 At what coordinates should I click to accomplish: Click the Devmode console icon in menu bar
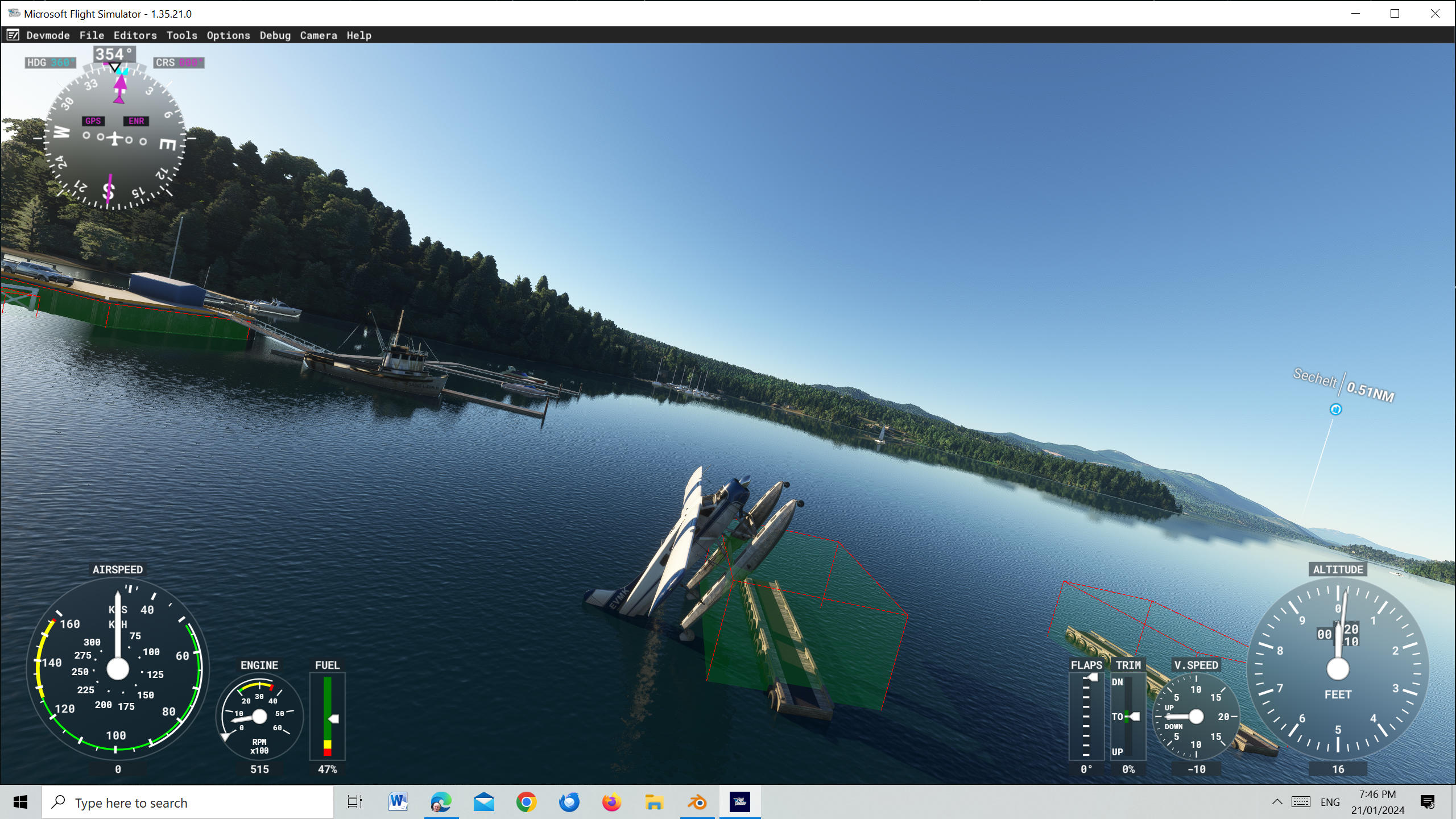coord(13,35)
